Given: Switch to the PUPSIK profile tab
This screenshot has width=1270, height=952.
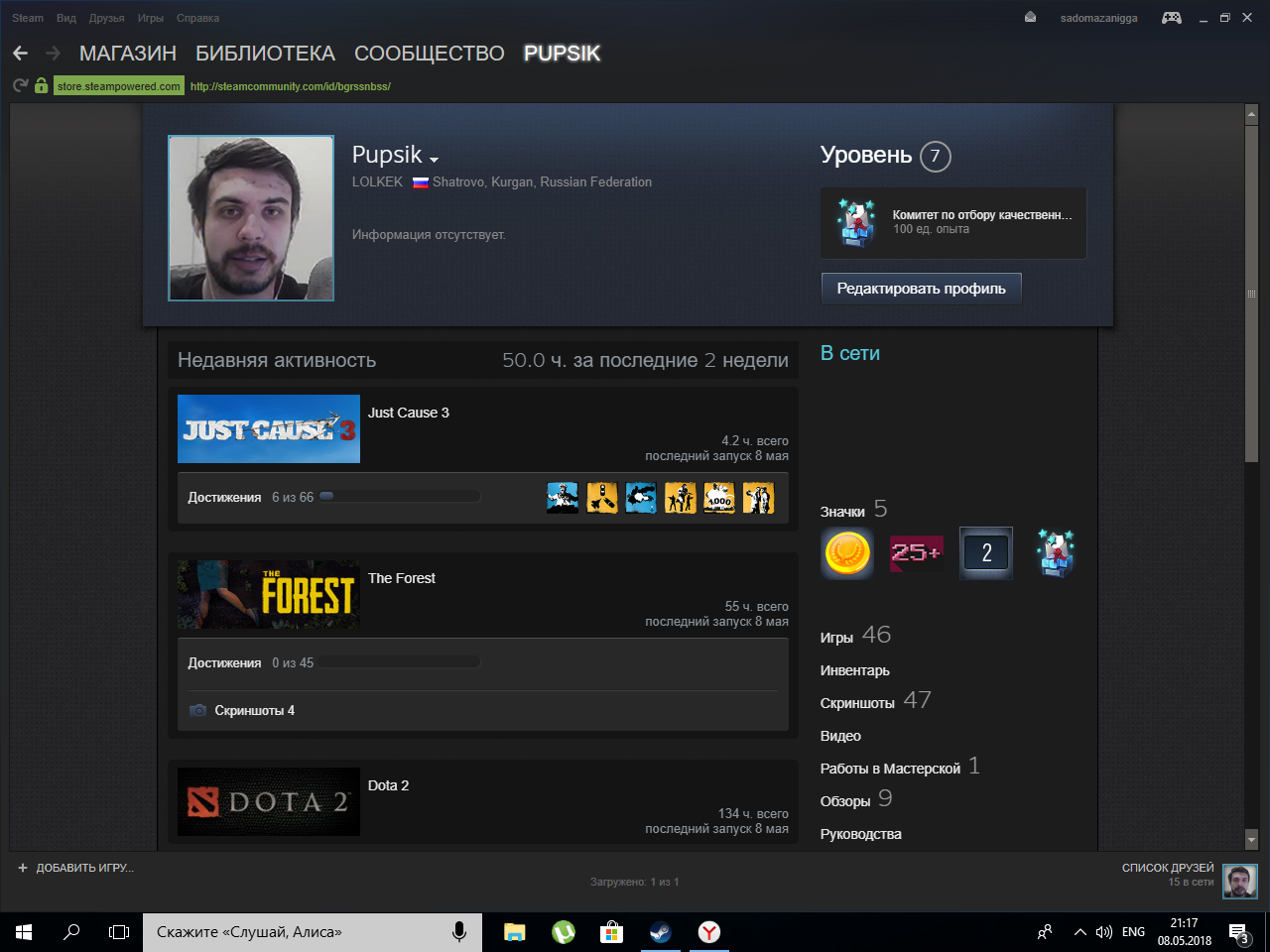Looking at the screenshot, I should point(563,54).
